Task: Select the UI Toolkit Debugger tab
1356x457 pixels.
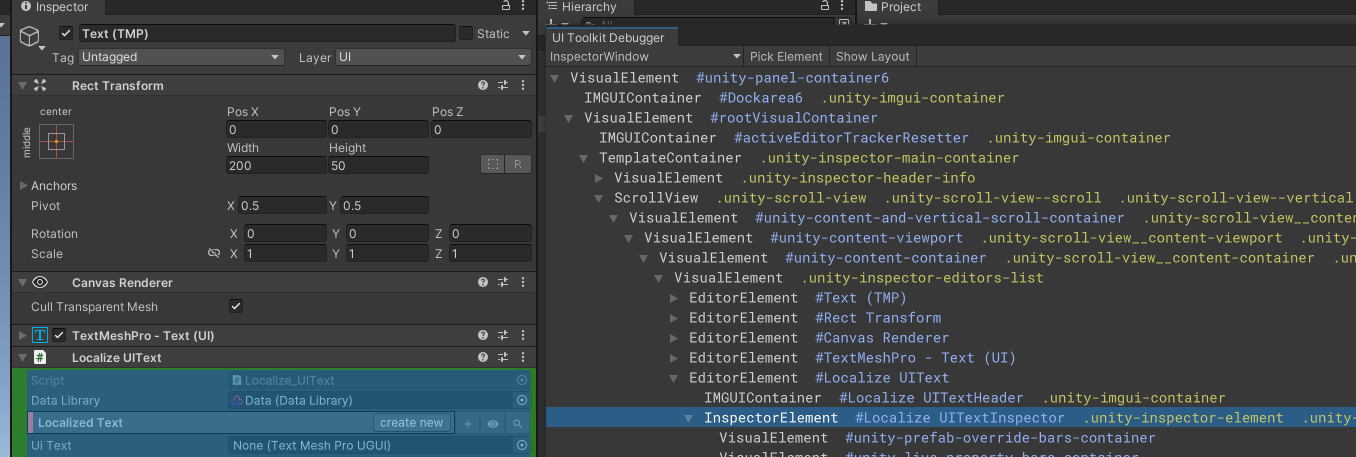Action: (607, 38)
